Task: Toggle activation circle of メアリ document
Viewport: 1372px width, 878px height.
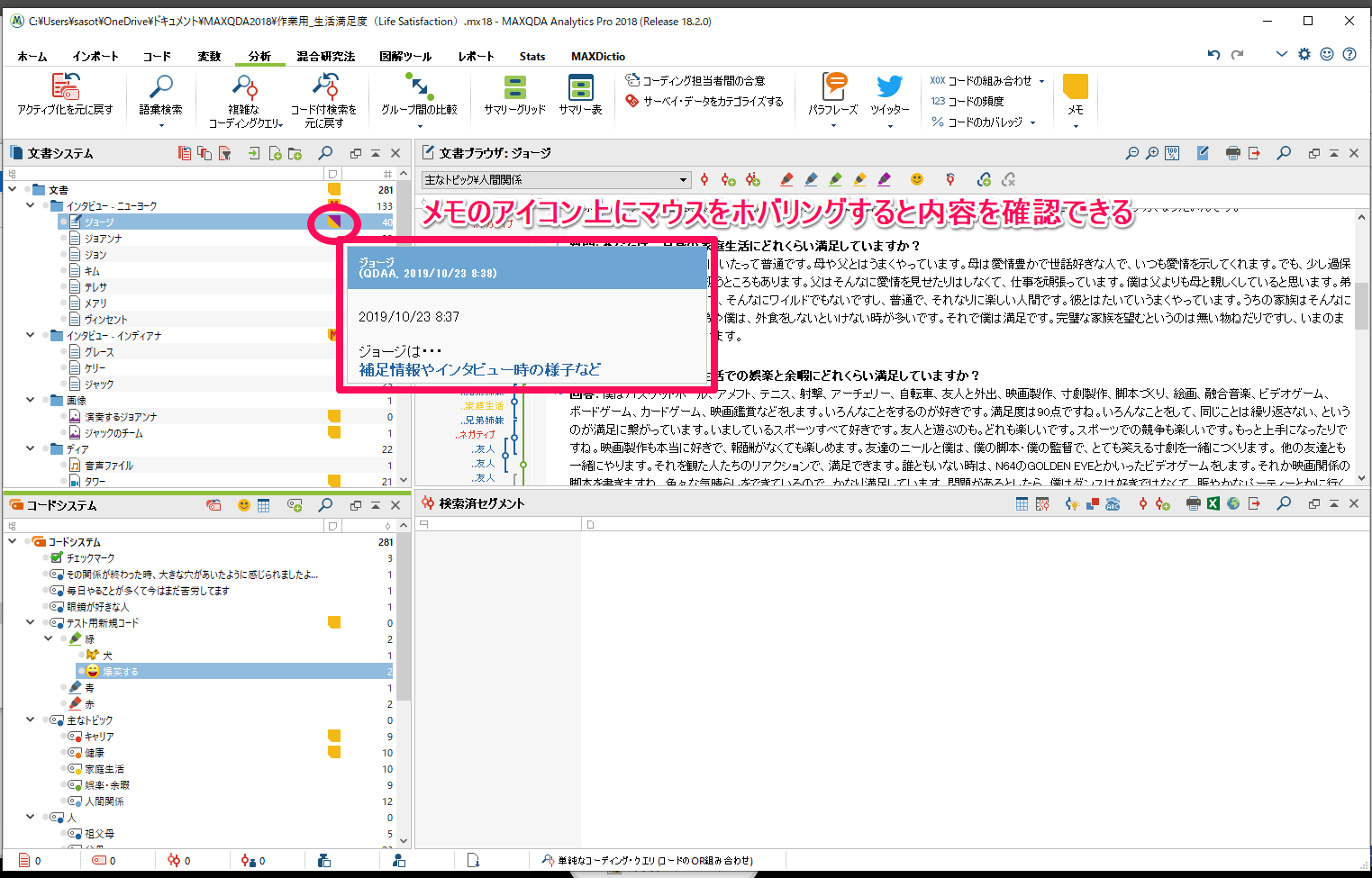Action: [64, 303]
